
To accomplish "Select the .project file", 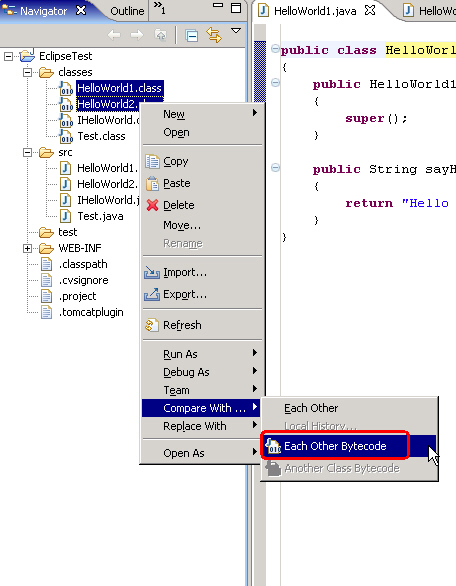I will (77, 296).
